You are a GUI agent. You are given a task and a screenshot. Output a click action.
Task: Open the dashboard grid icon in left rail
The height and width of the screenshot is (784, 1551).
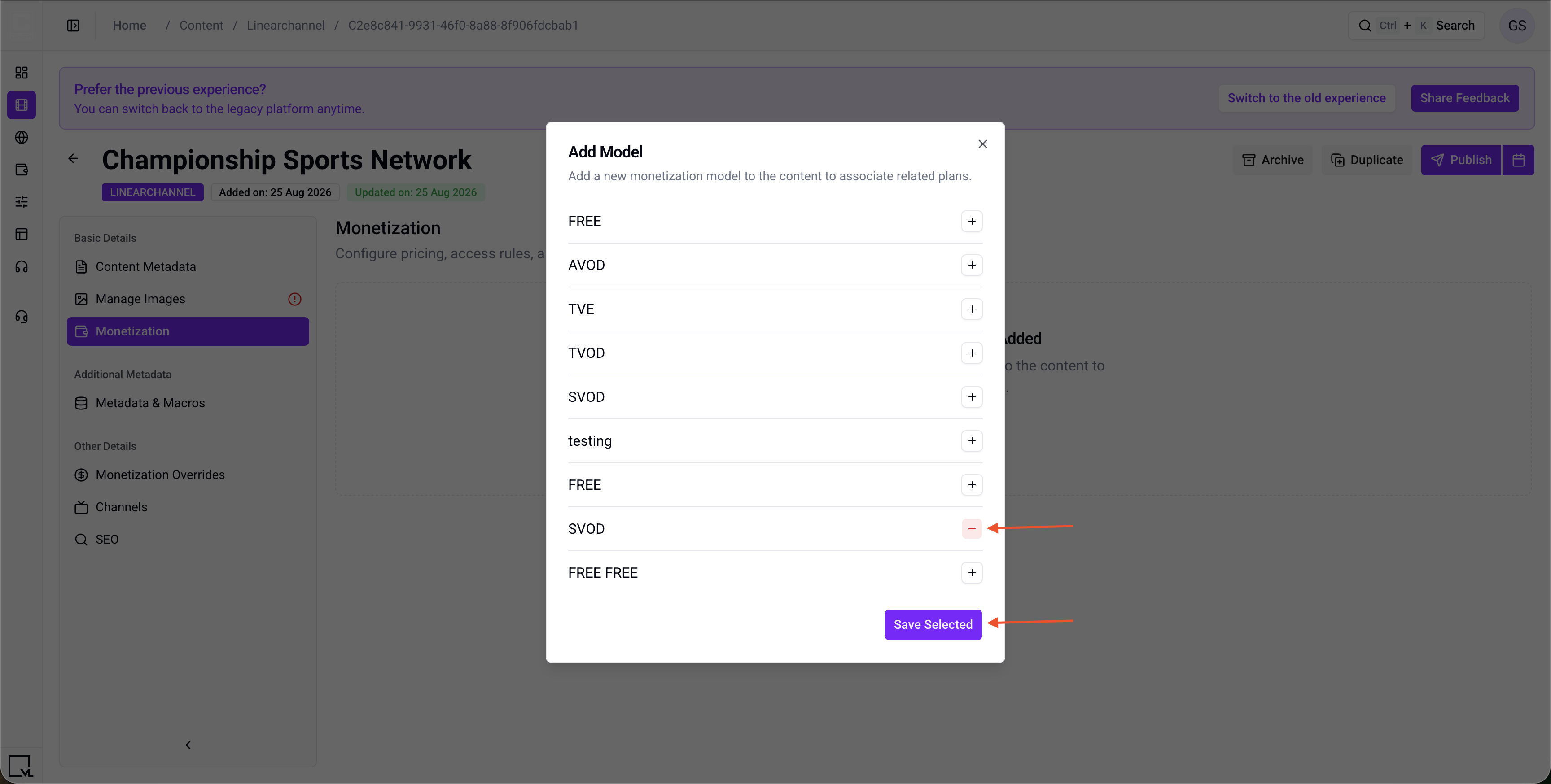point(22,73)
